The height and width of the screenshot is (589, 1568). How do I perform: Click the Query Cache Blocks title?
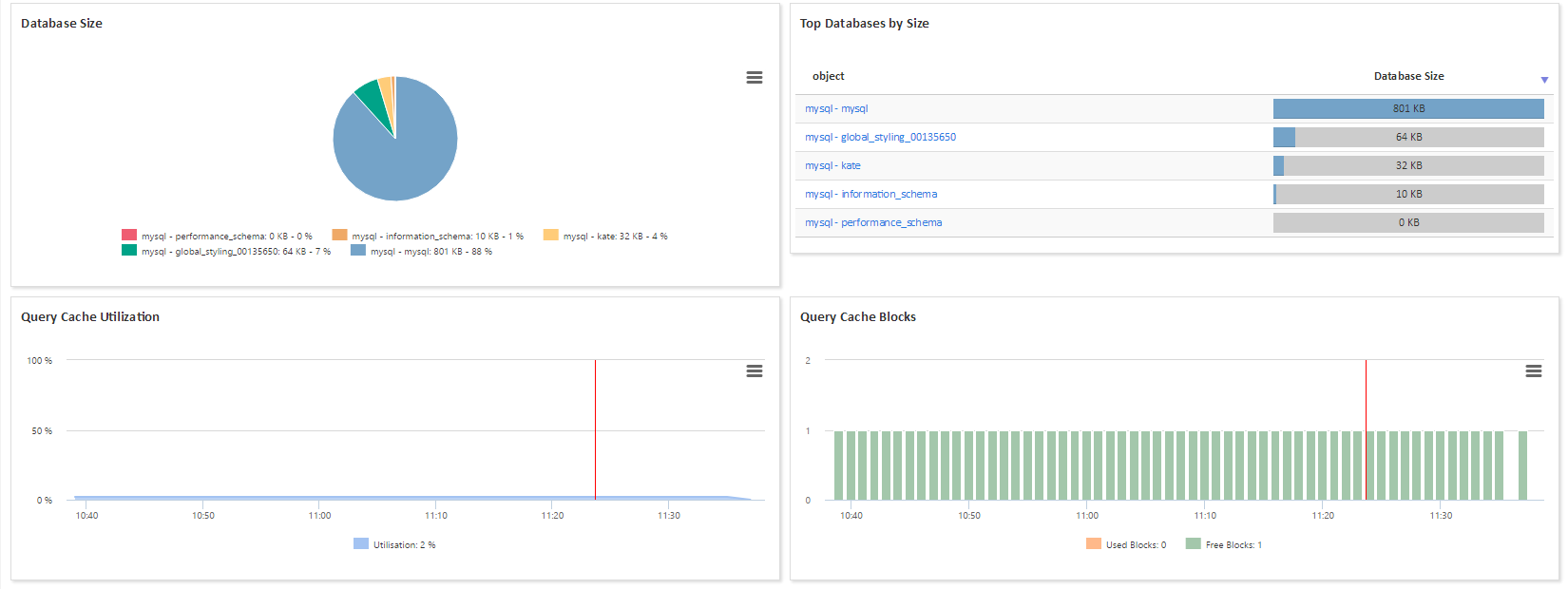tap(858, 316)
